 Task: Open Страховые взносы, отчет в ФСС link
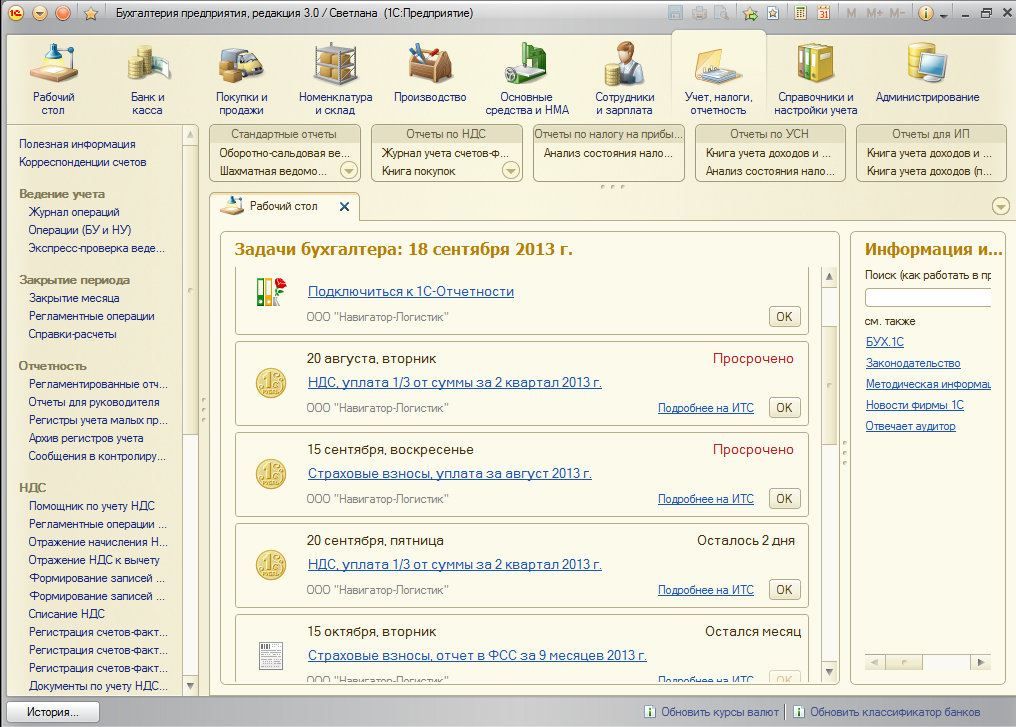[477, 656]
